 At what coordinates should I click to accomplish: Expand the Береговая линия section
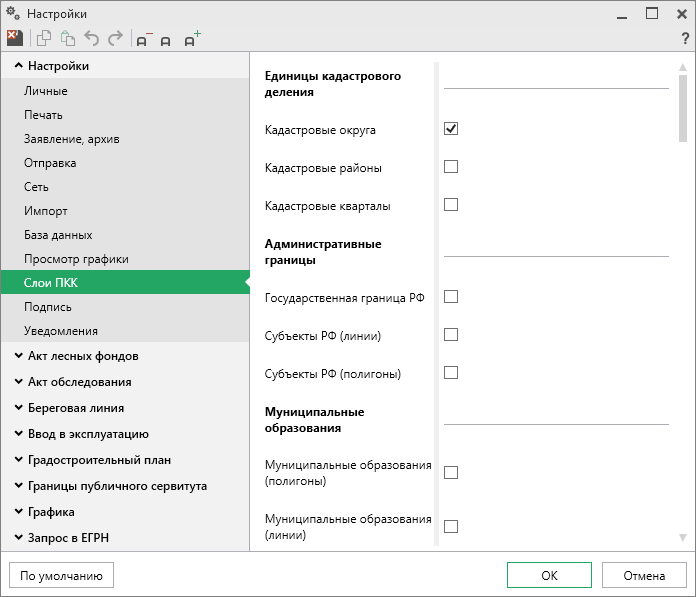tap(76, 408)
